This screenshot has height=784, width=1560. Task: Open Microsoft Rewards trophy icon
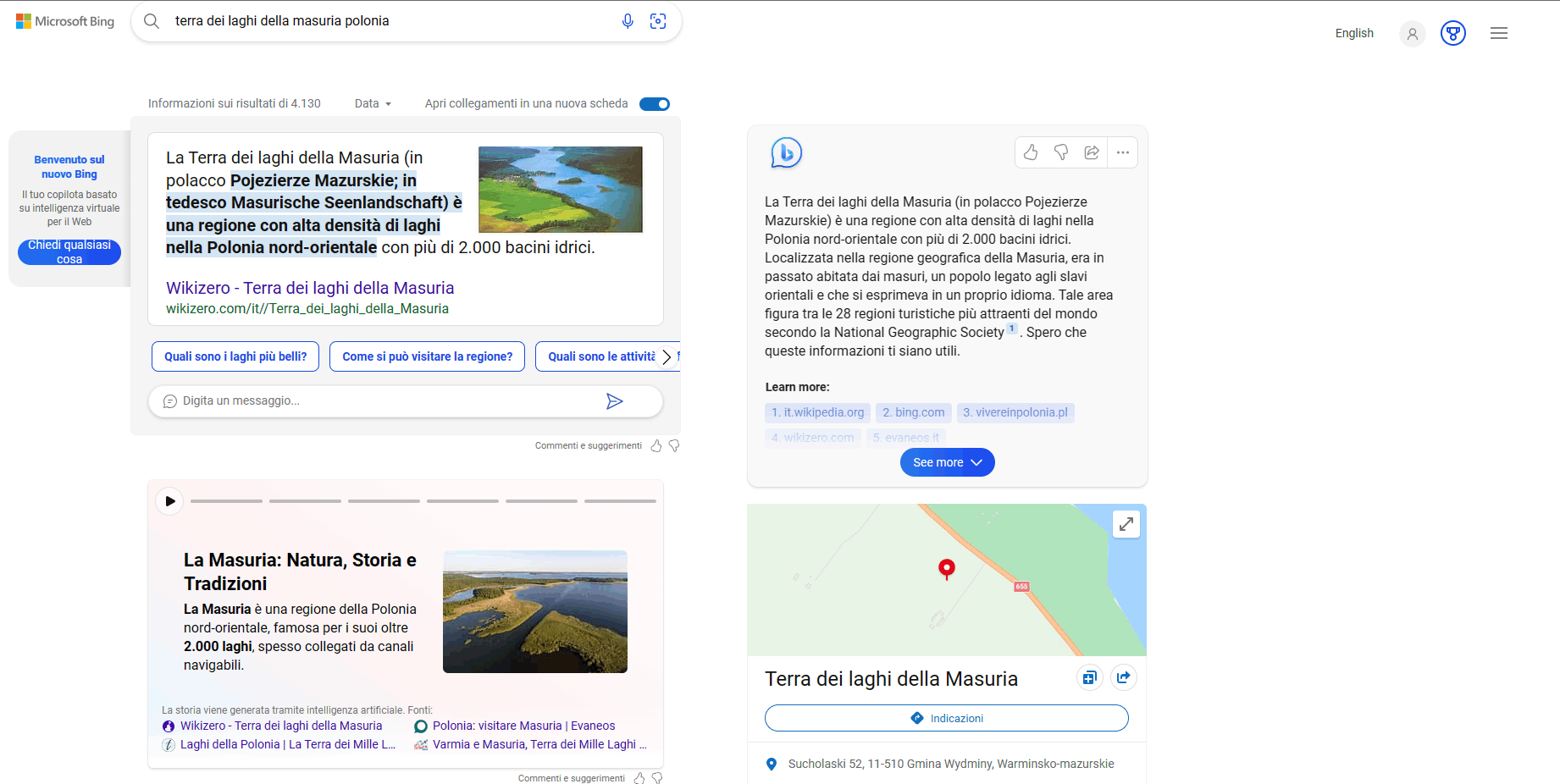(x=1453, y=34)
